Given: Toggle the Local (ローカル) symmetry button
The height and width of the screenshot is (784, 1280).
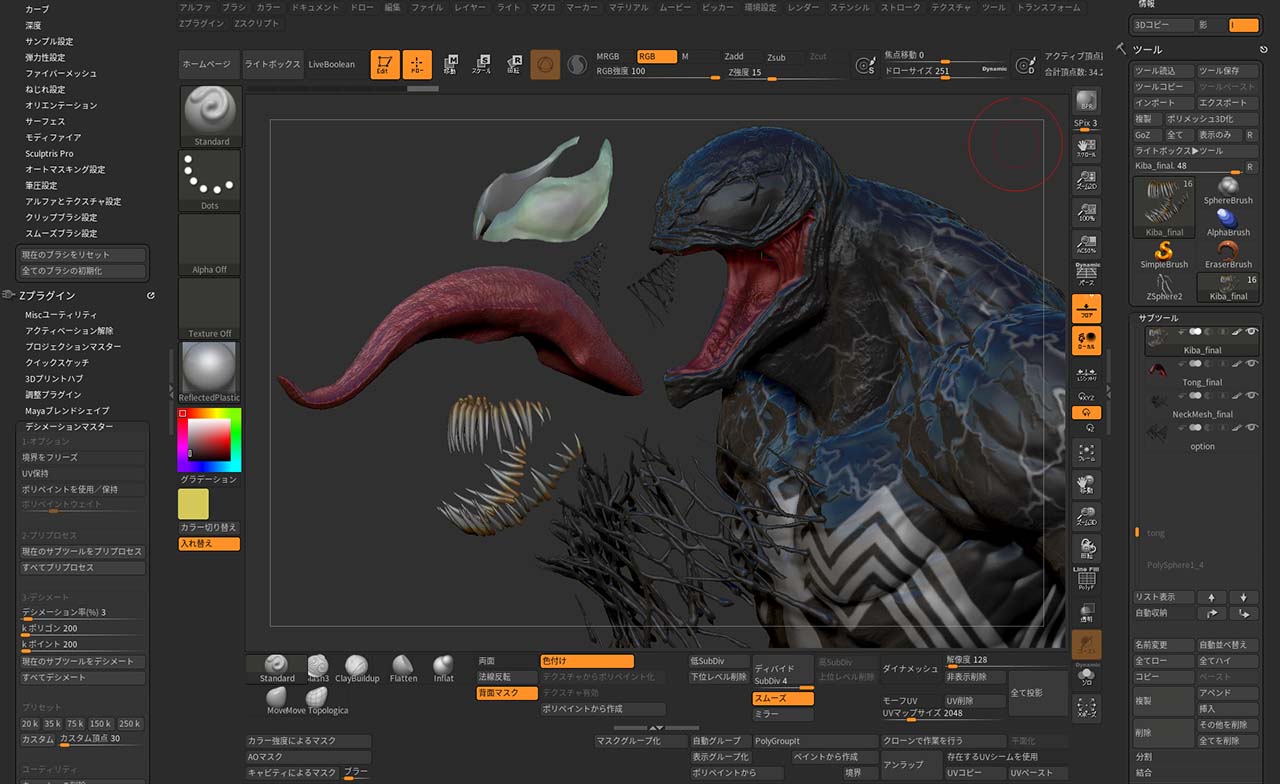Looking at the screenshot, I should point(1086,341).
